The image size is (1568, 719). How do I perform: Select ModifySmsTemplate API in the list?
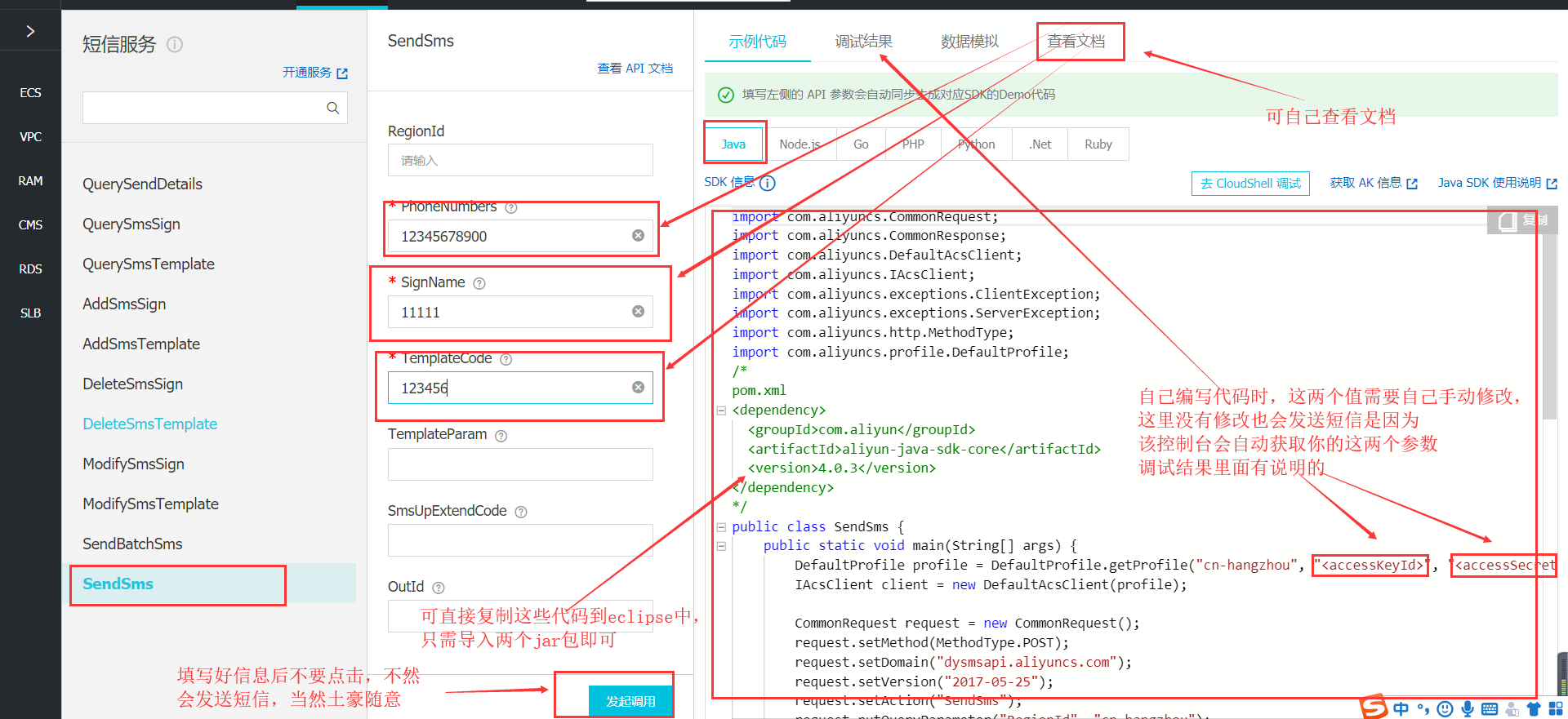(150, 504)
